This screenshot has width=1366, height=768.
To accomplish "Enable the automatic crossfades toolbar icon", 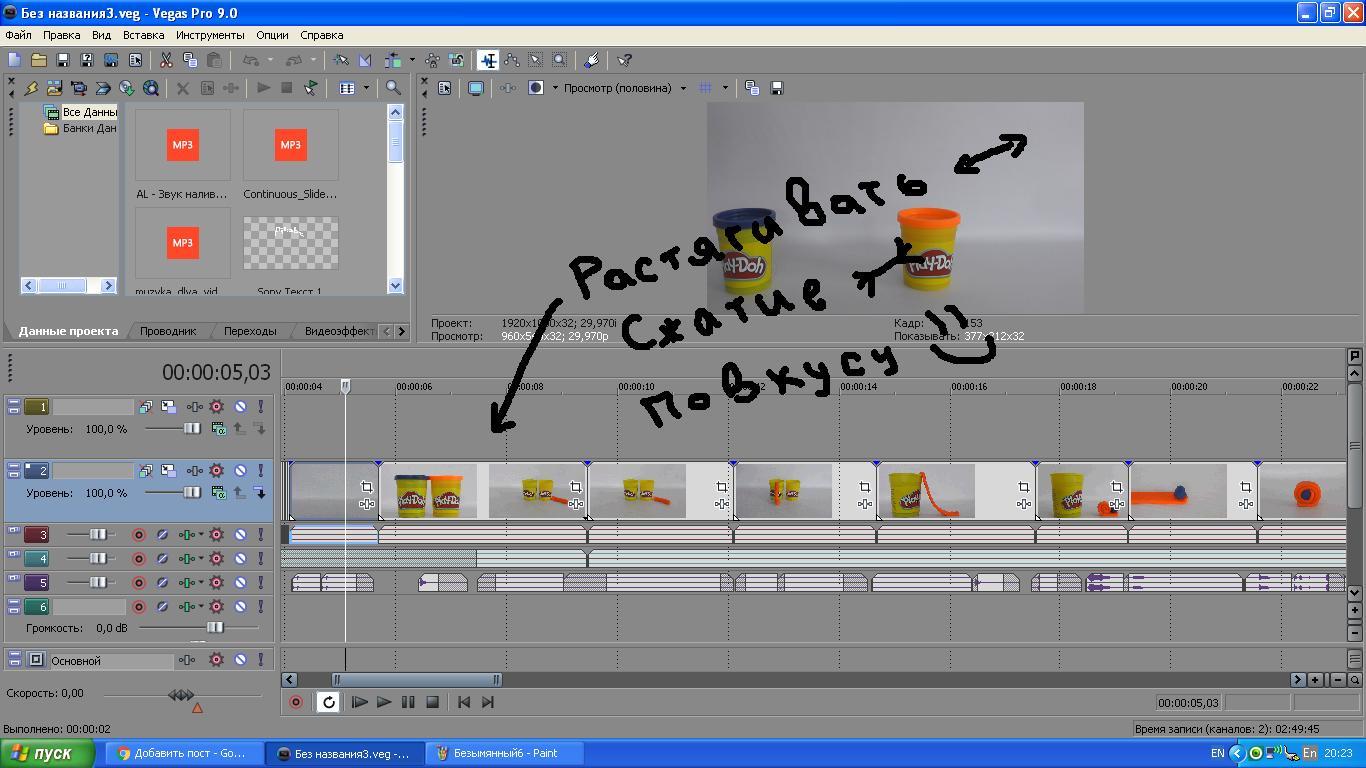I will [365, 60].
